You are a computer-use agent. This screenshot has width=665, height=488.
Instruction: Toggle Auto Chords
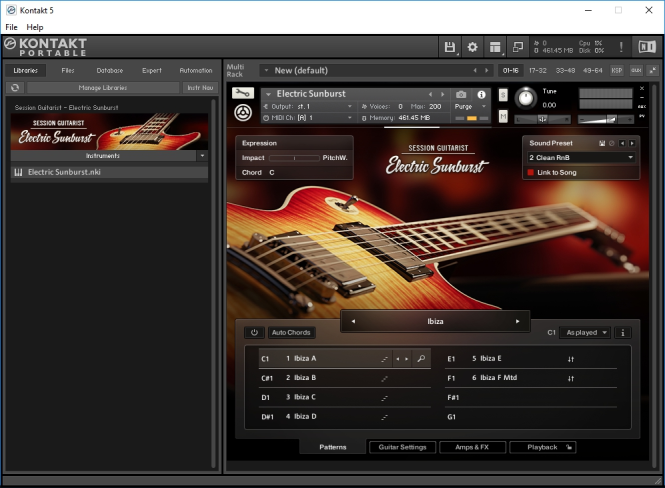click(291, 332)
